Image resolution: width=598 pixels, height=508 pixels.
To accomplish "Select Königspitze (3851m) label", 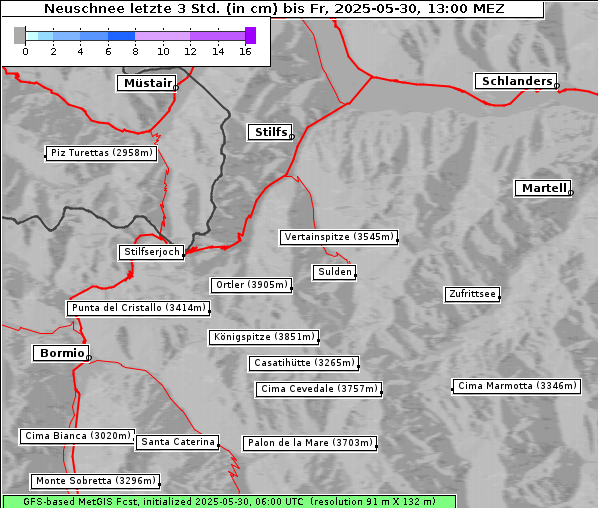I will 264,337.
